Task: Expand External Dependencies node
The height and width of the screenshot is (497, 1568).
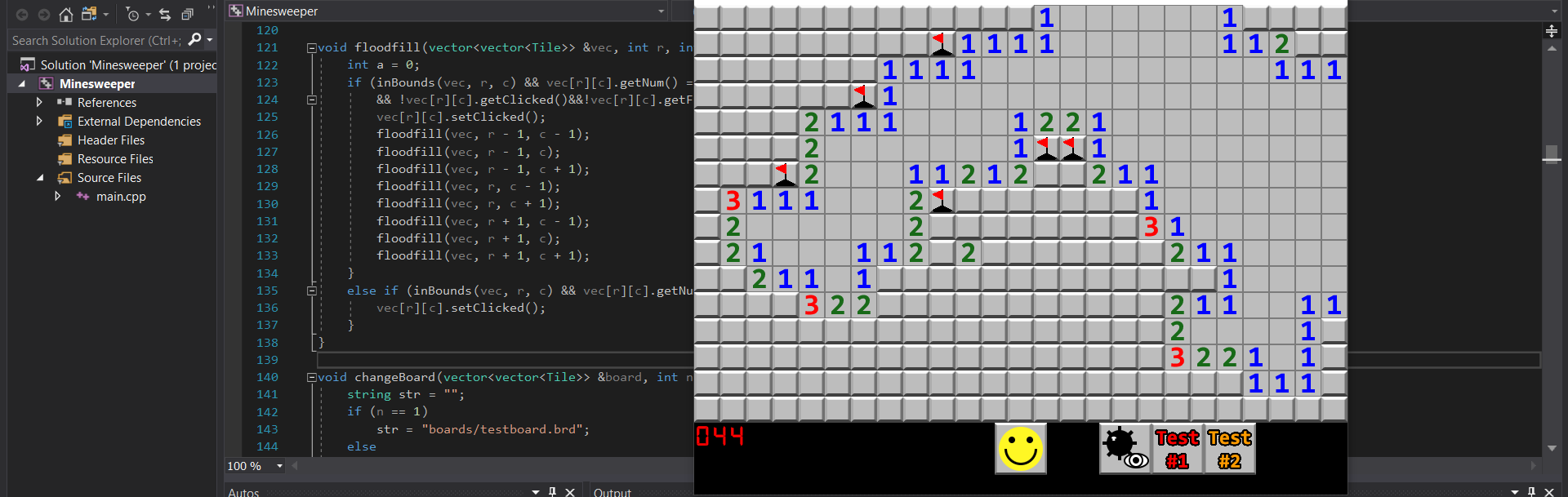Action: (x=39, y=122)
